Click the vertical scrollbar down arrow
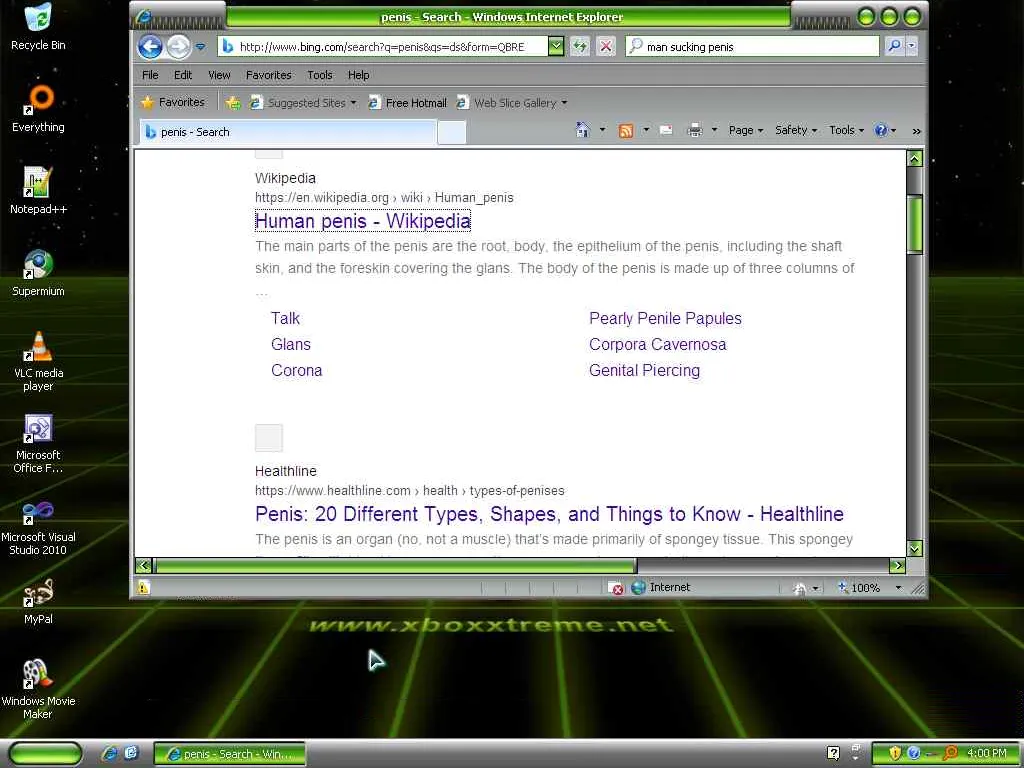 click(914, 549)
